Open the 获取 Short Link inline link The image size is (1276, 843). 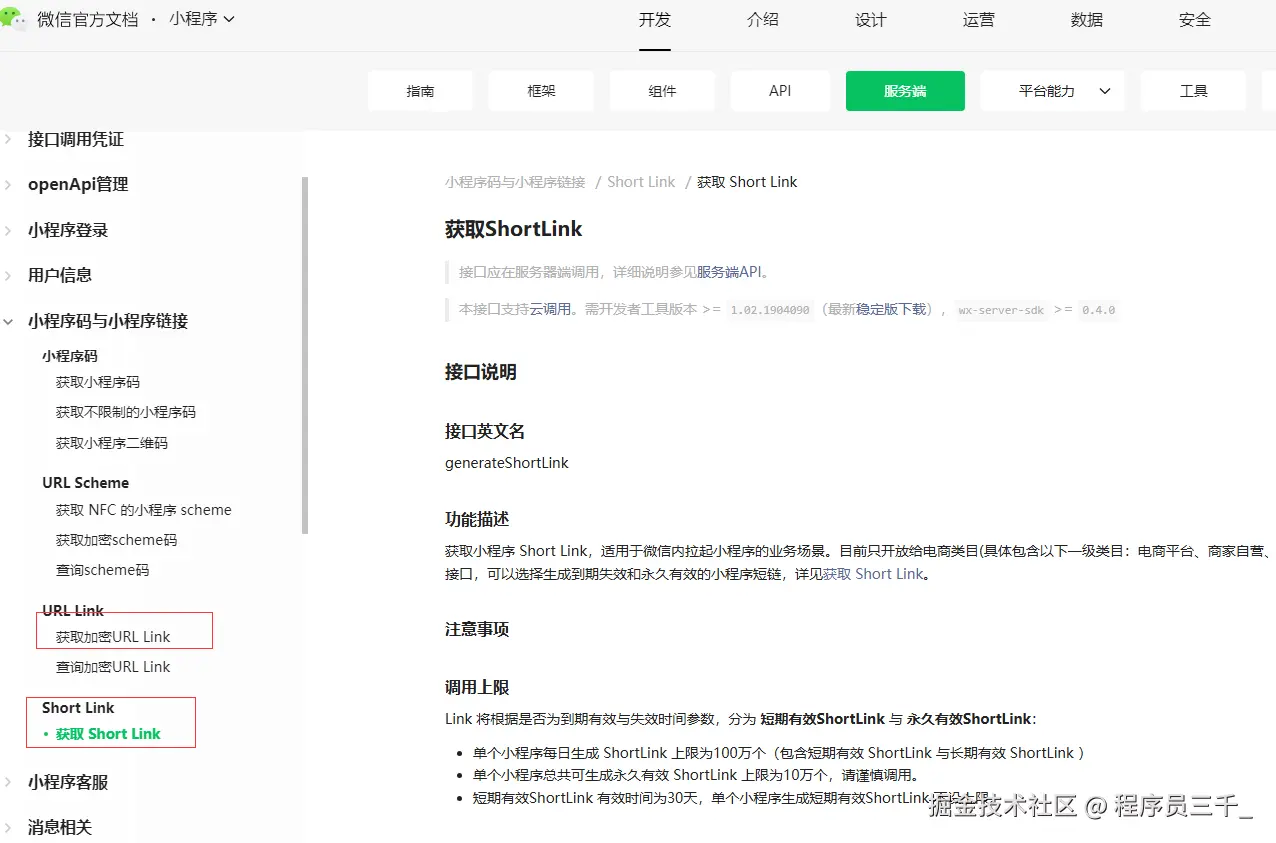click(873, 574)
